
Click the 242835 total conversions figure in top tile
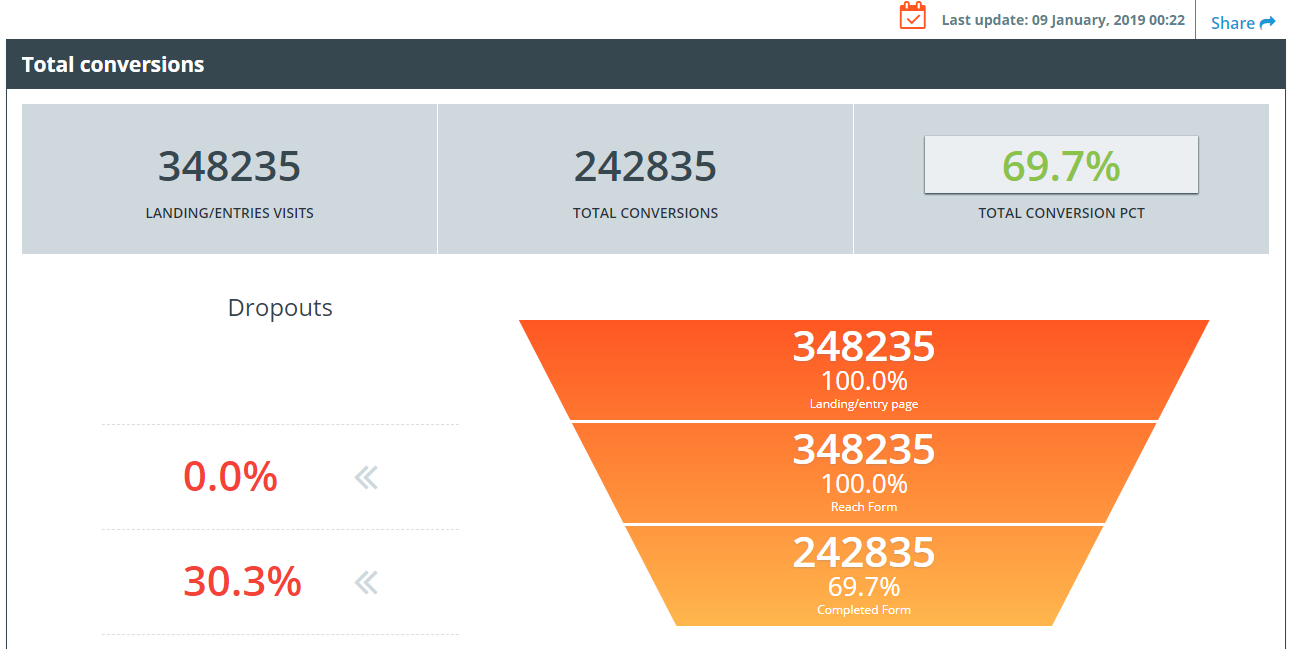pos(645,166)
